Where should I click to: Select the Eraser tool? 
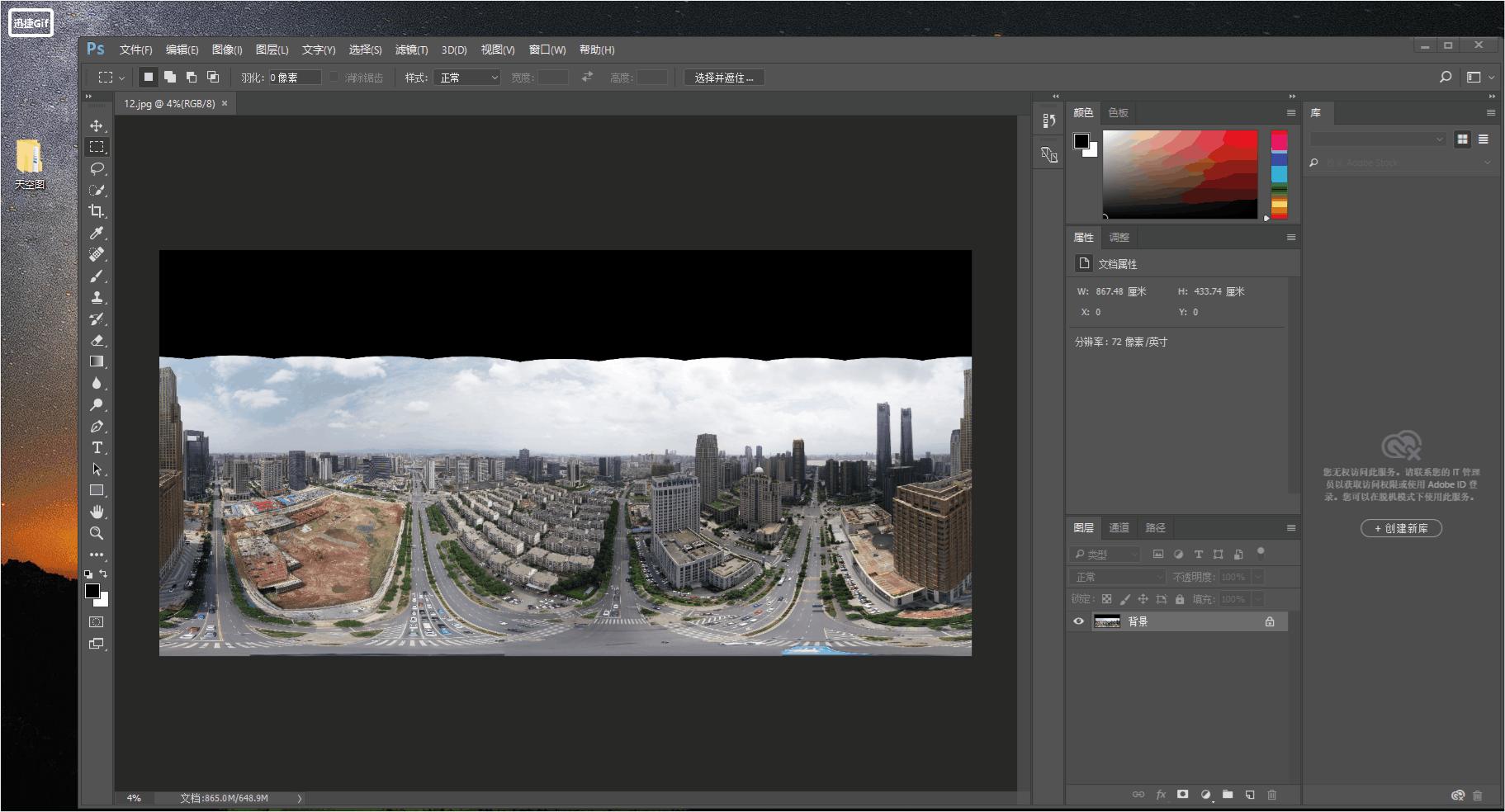[97, 340]
